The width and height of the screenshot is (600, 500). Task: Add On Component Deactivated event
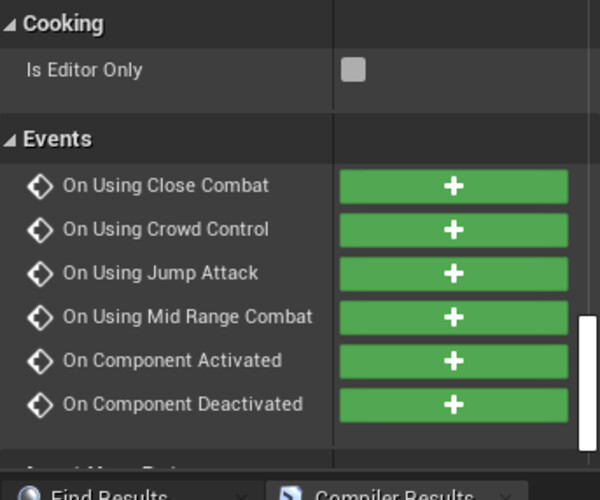pos(453,404)
